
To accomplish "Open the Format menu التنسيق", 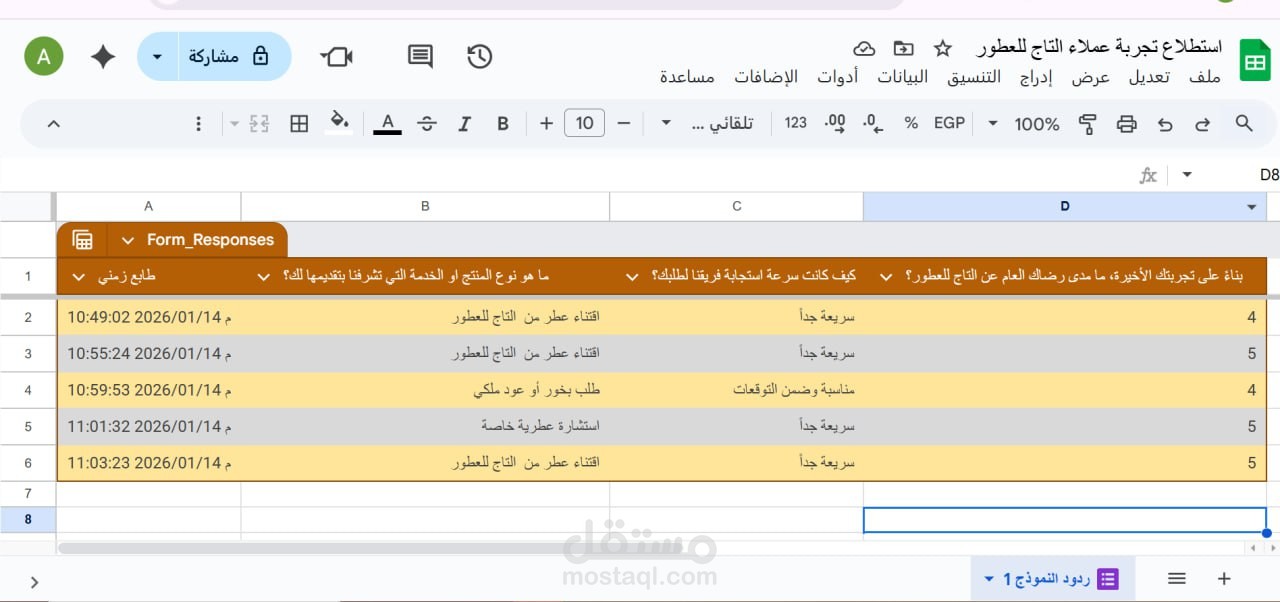I will click(x=973, y=77).
